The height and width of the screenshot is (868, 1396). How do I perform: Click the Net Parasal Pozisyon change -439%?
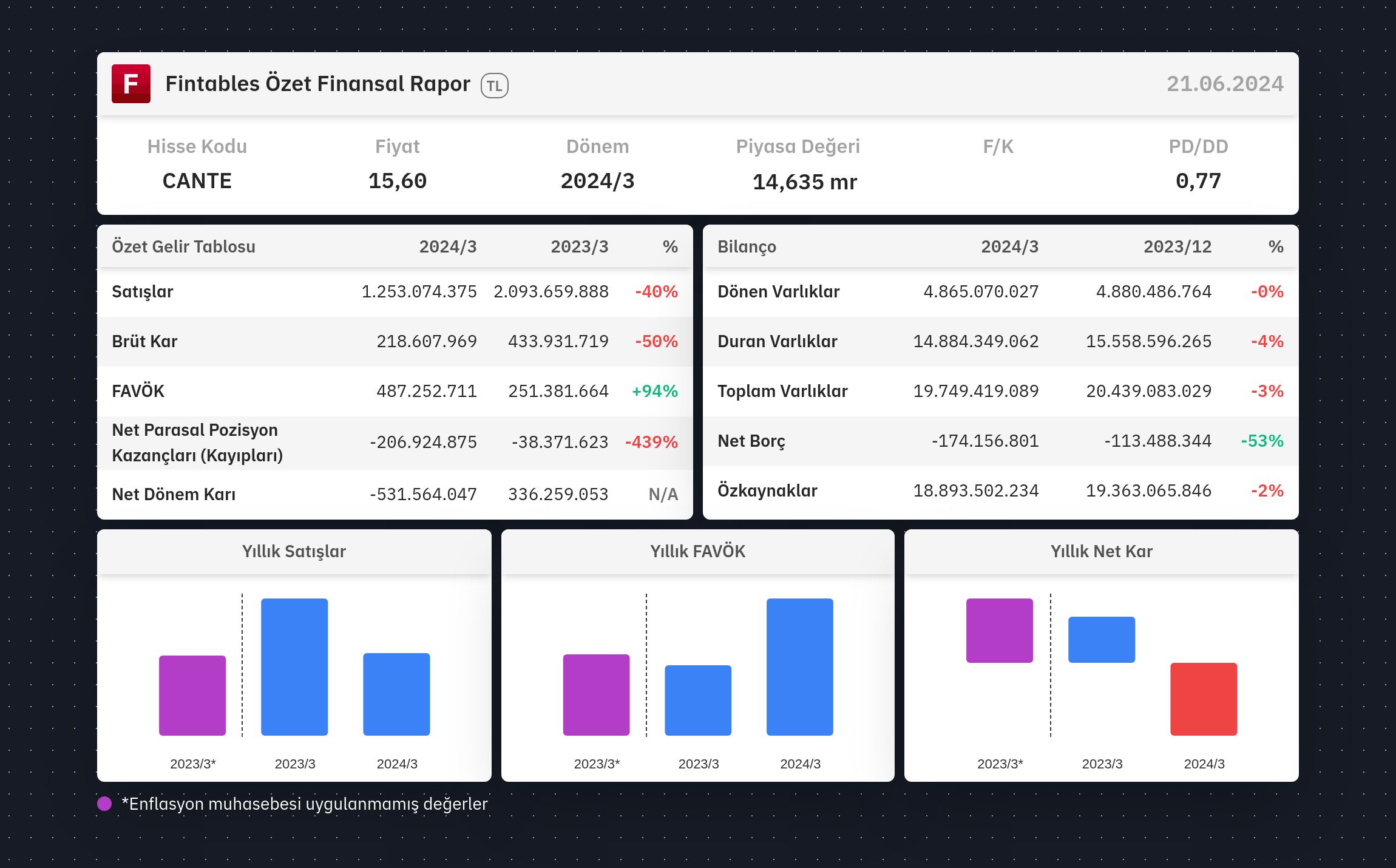(651, 442)
